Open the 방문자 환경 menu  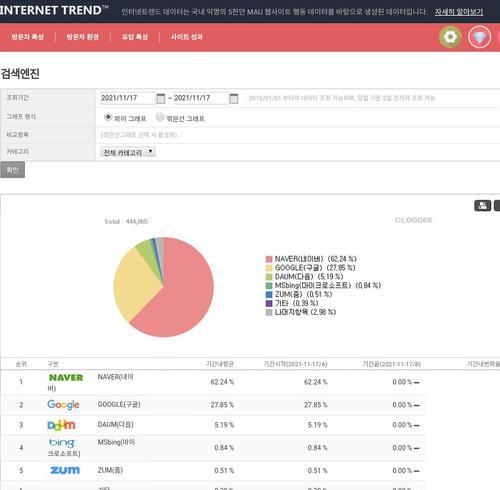tap(82, 37)
